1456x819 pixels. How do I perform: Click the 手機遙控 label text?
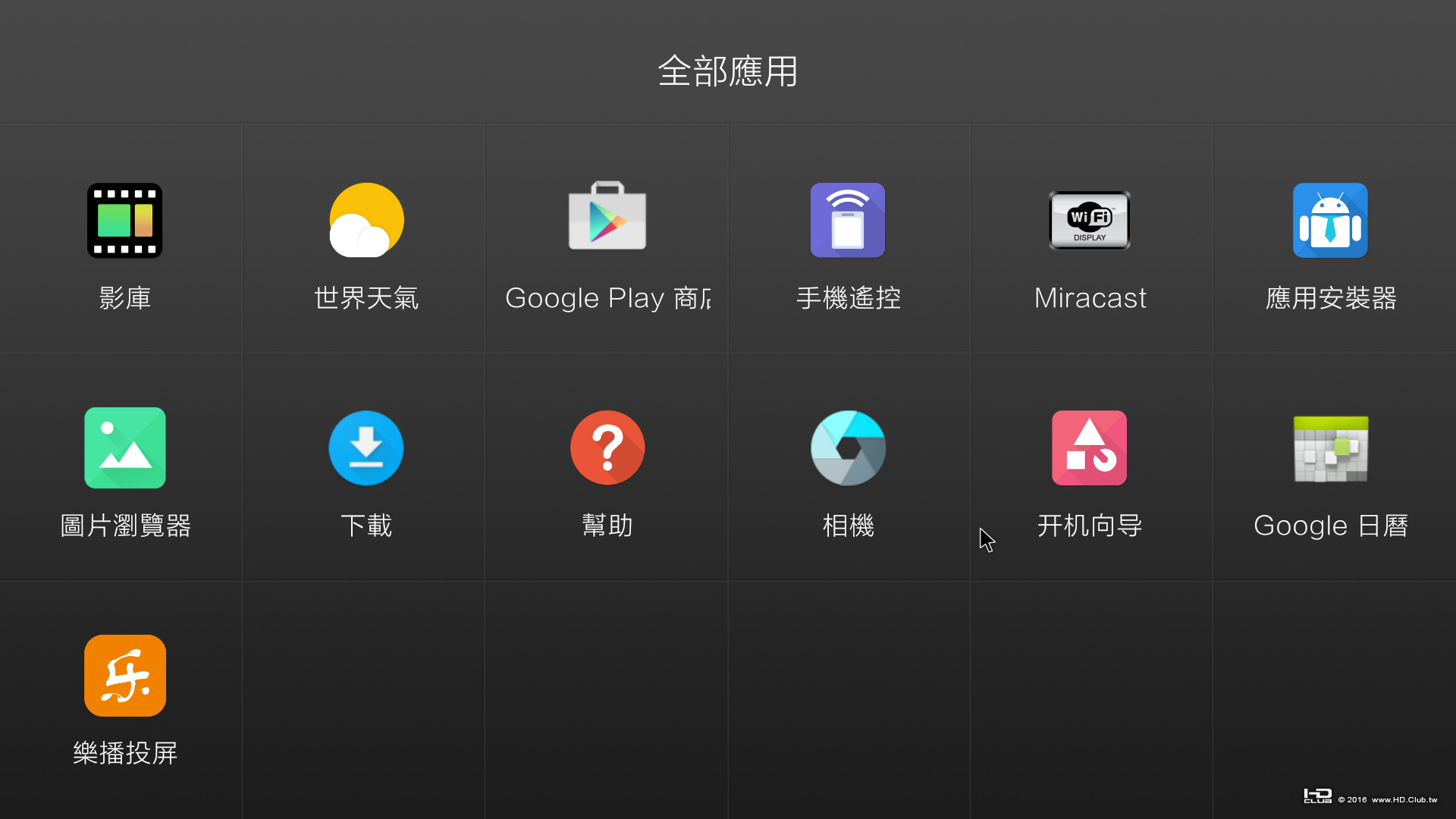pyautogui.click(x=848, y=298)
